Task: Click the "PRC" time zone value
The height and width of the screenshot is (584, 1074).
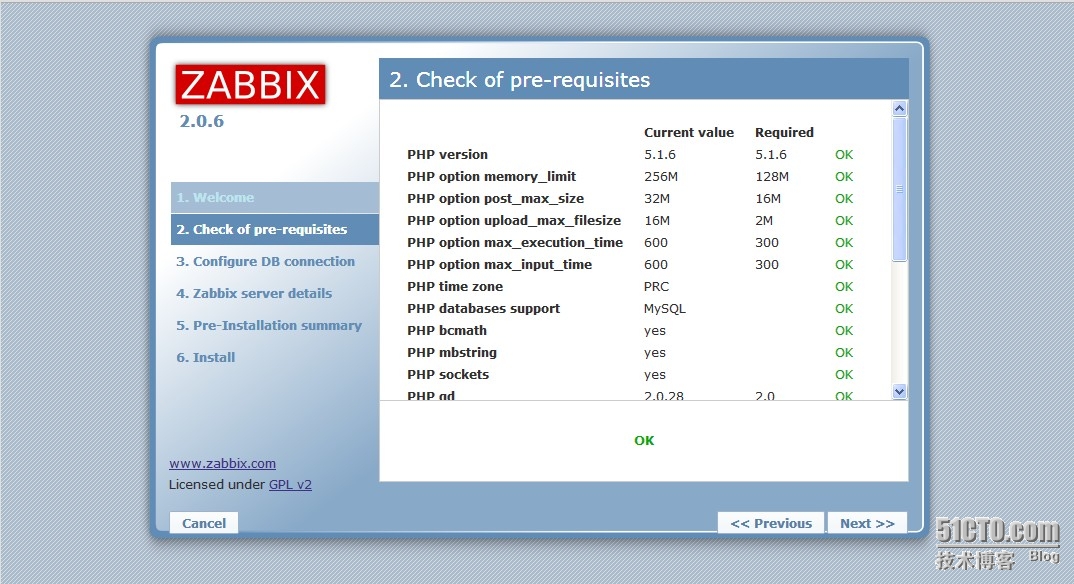Action: point(656,286)
